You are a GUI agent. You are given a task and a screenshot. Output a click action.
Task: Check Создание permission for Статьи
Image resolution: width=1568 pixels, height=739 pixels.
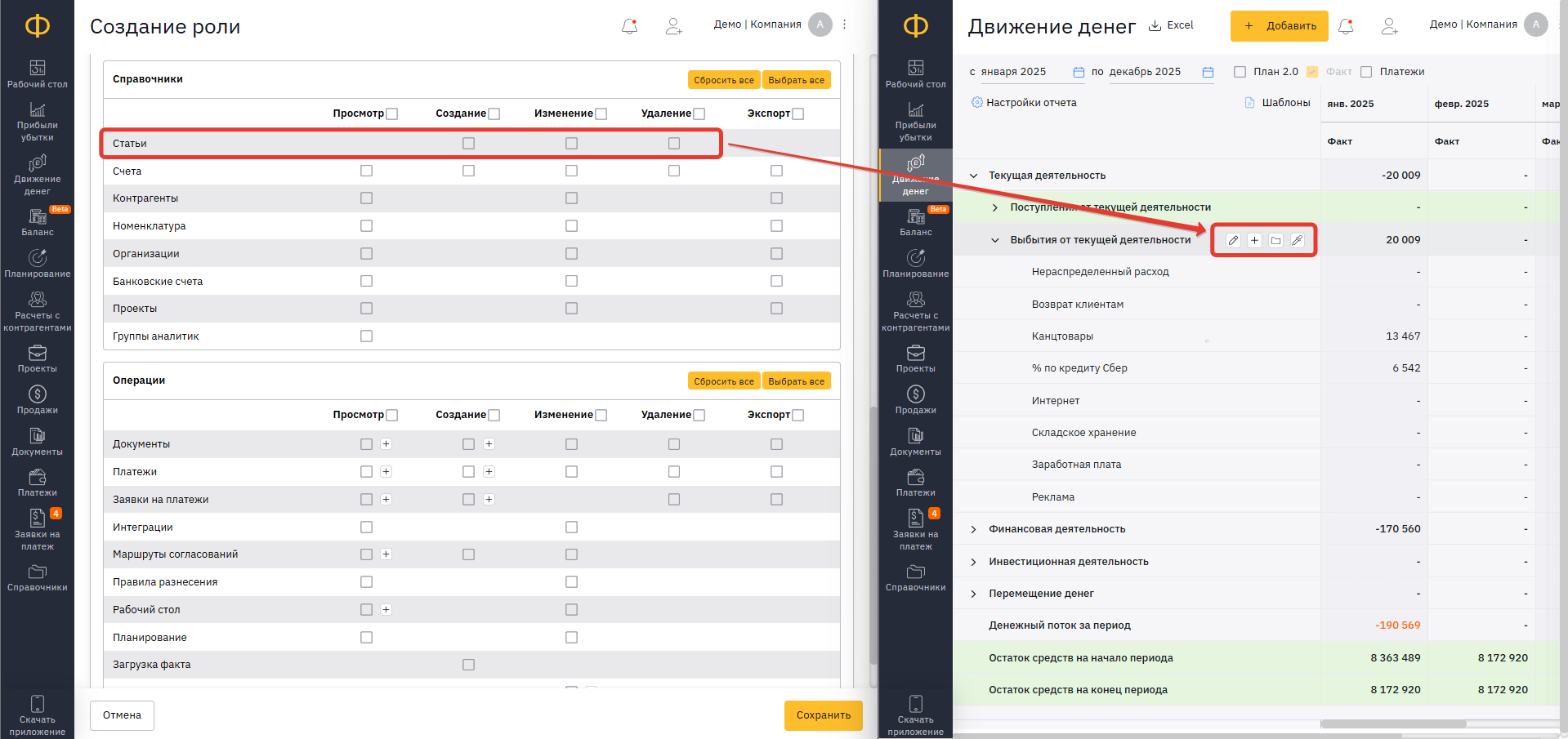468,143
